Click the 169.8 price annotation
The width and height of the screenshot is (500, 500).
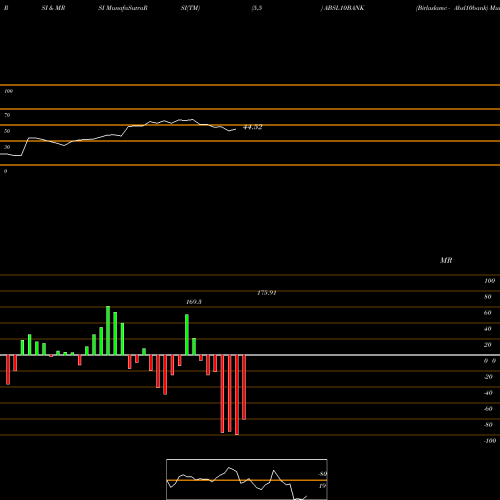point(194,302)
